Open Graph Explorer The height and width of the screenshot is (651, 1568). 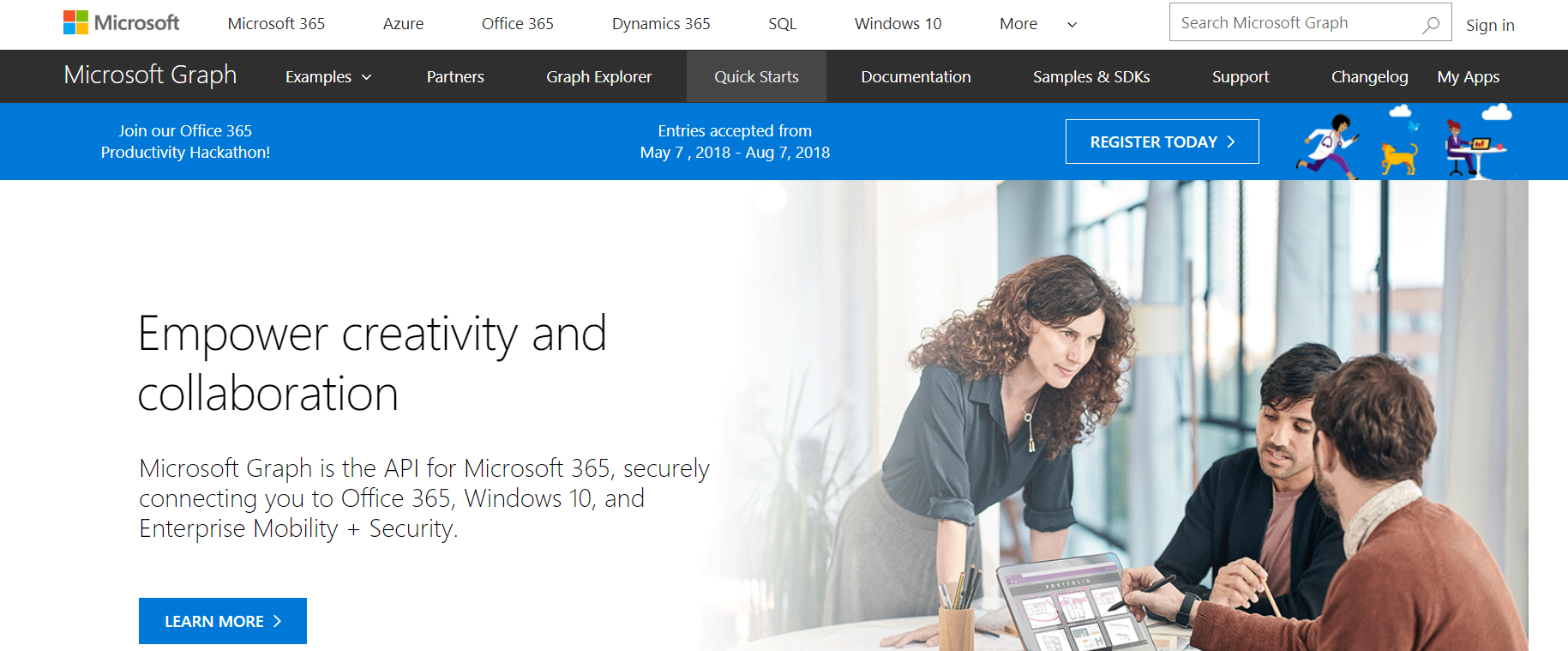pyautogui.click(x=598, y=77)
